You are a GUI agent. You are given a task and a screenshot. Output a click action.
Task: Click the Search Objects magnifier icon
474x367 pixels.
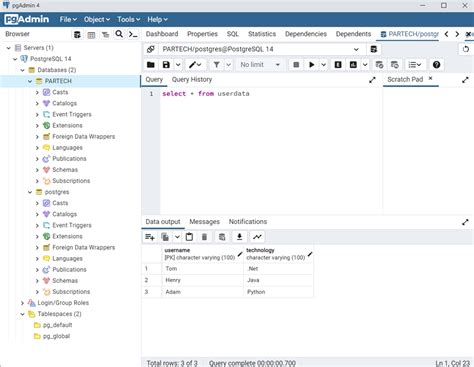119,34
